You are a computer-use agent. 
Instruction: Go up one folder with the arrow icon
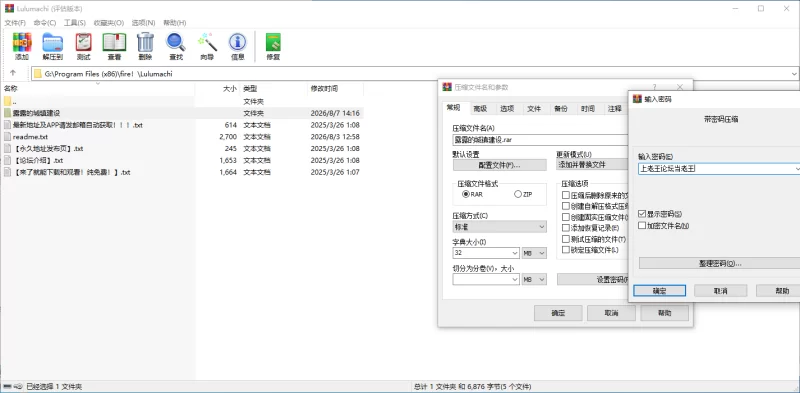13,73
